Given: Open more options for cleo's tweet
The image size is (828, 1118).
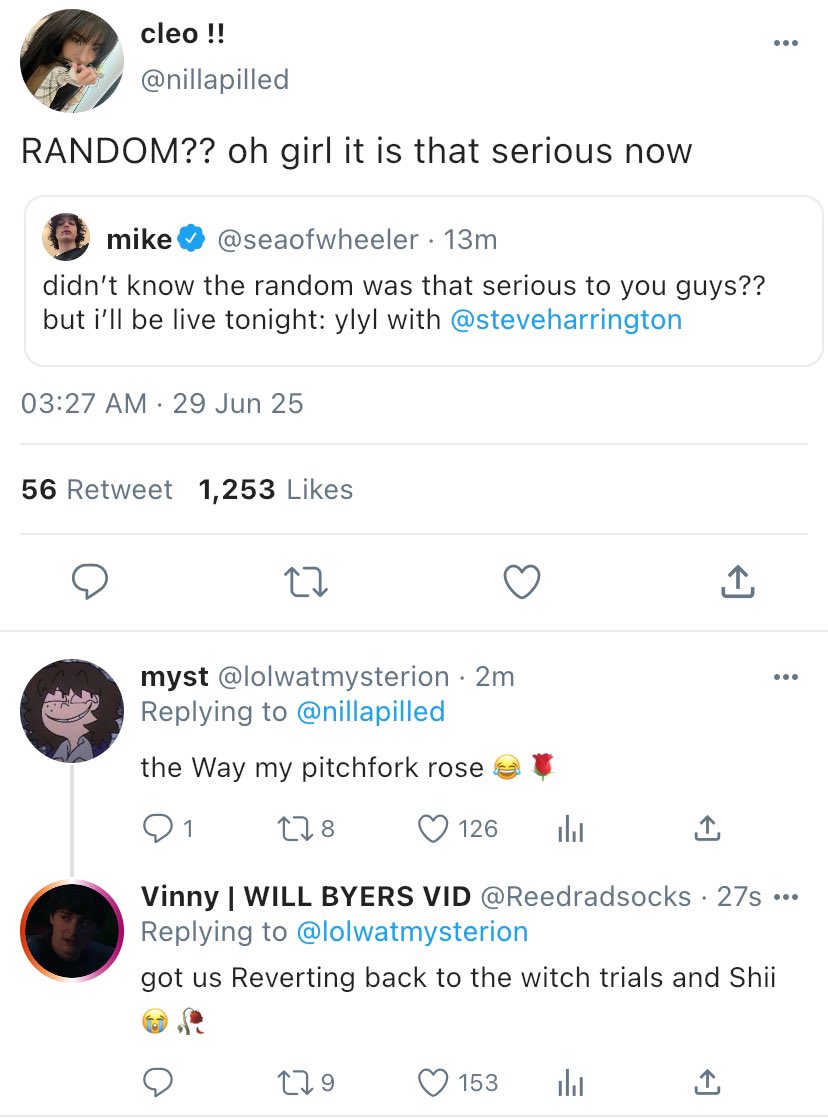Looking at the screenshot, I should click(786, 43).
